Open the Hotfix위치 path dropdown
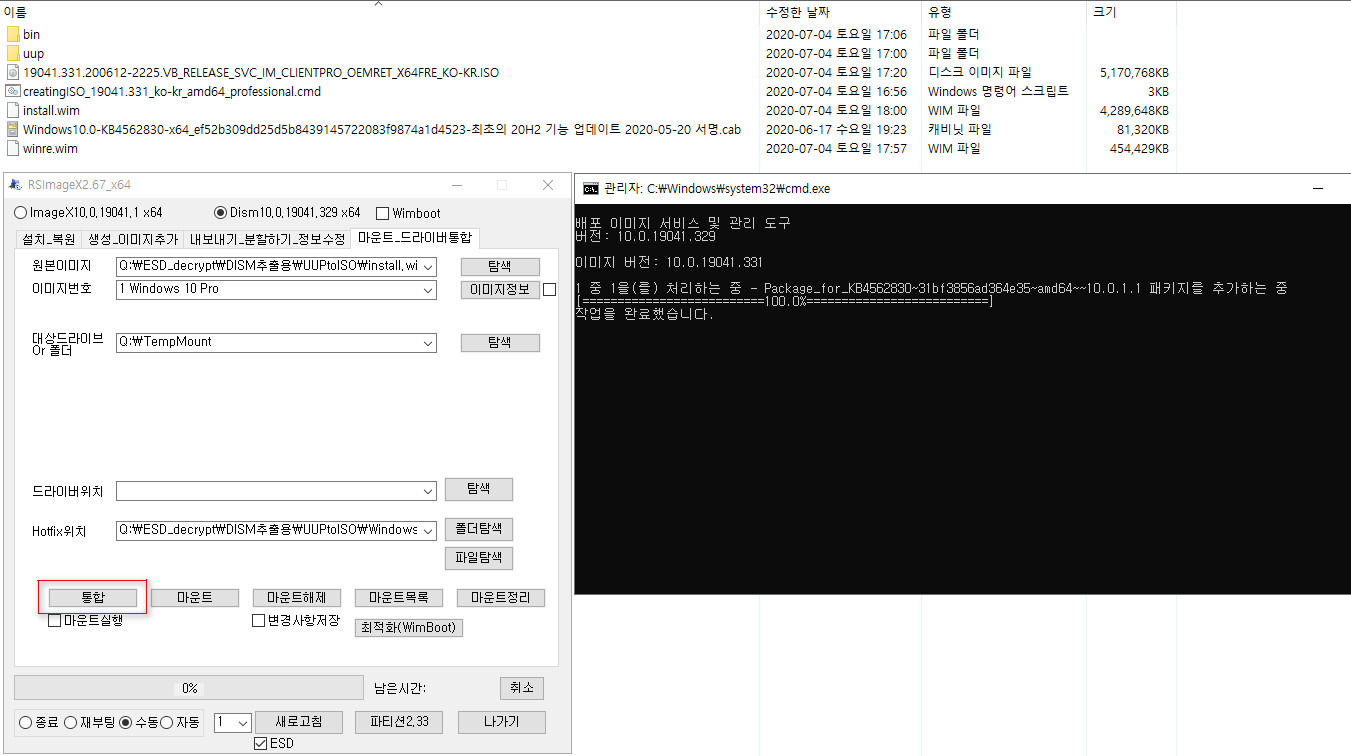1351x756 pixels. point(428,530)
